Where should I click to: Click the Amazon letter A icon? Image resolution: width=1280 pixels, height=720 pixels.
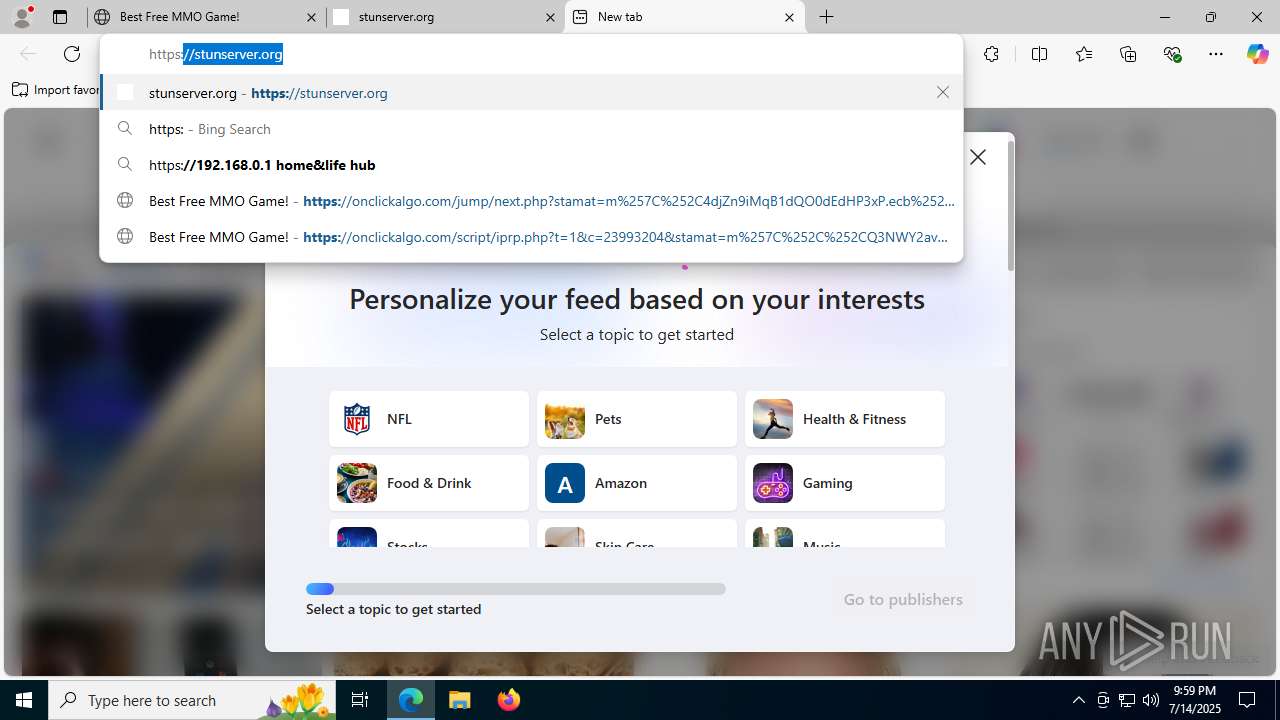(565, 483)
